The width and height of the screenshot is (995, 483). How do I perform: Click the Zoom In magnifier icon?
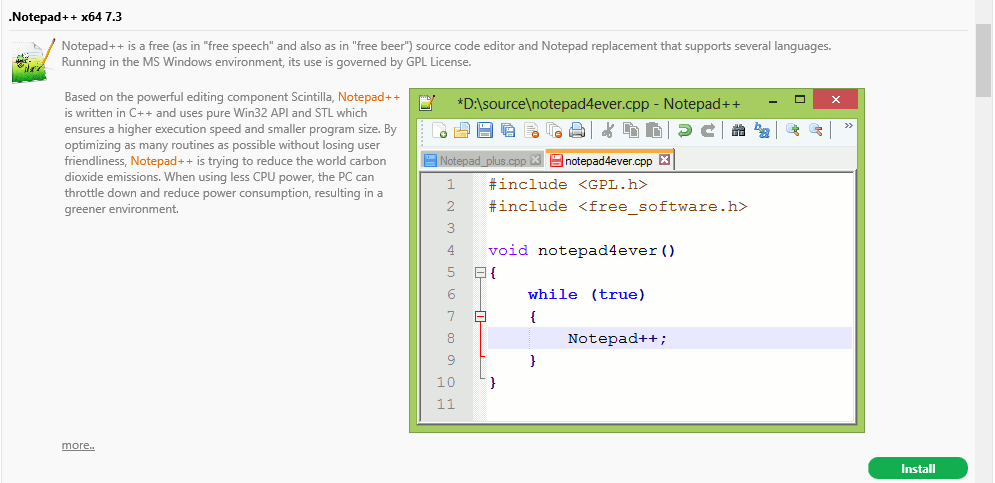click(792, 130)
